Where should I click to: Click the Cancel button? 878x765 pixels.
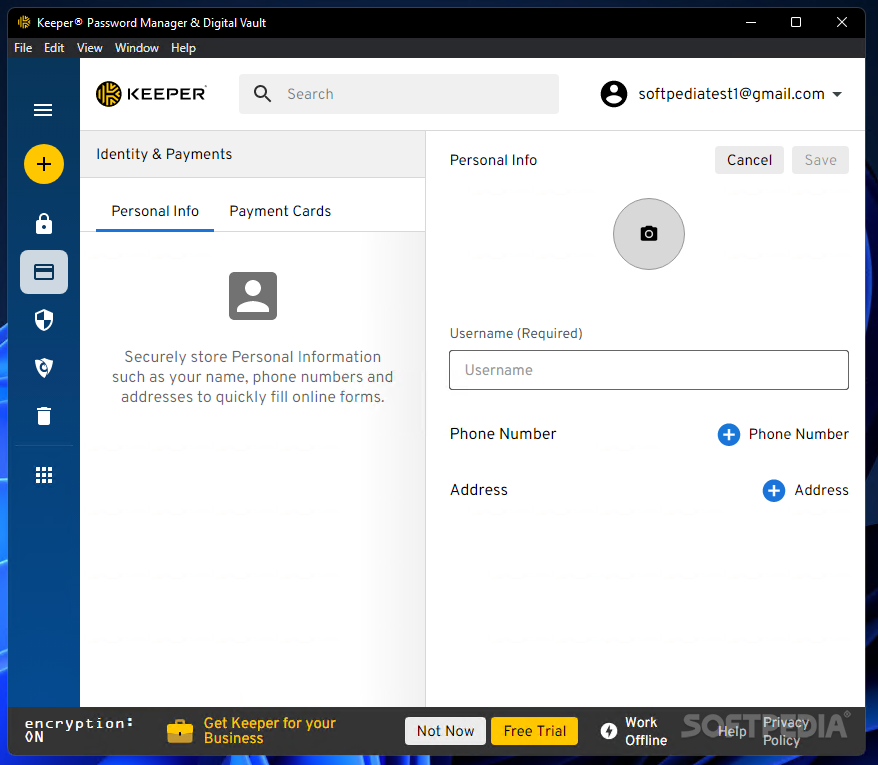[x=749, y=160]
